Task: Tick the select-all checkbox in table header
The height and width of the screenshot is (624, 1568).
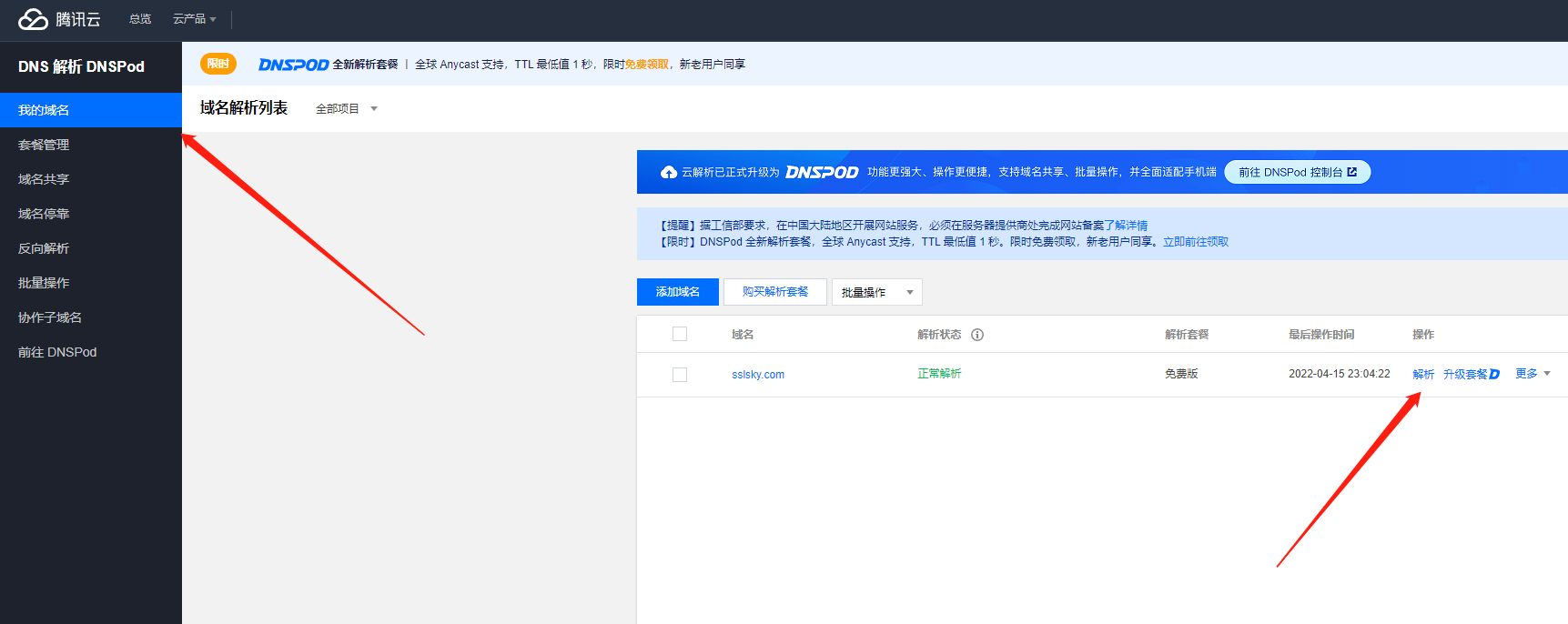Action: (x=680, y=334)
